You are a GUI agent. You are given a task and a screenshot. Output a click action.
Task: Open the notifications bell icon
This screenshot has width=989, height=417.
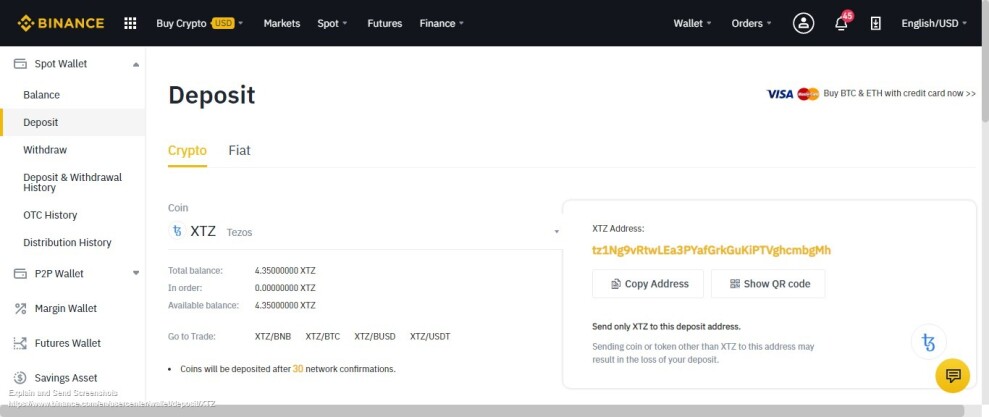(x=841, y=23)
